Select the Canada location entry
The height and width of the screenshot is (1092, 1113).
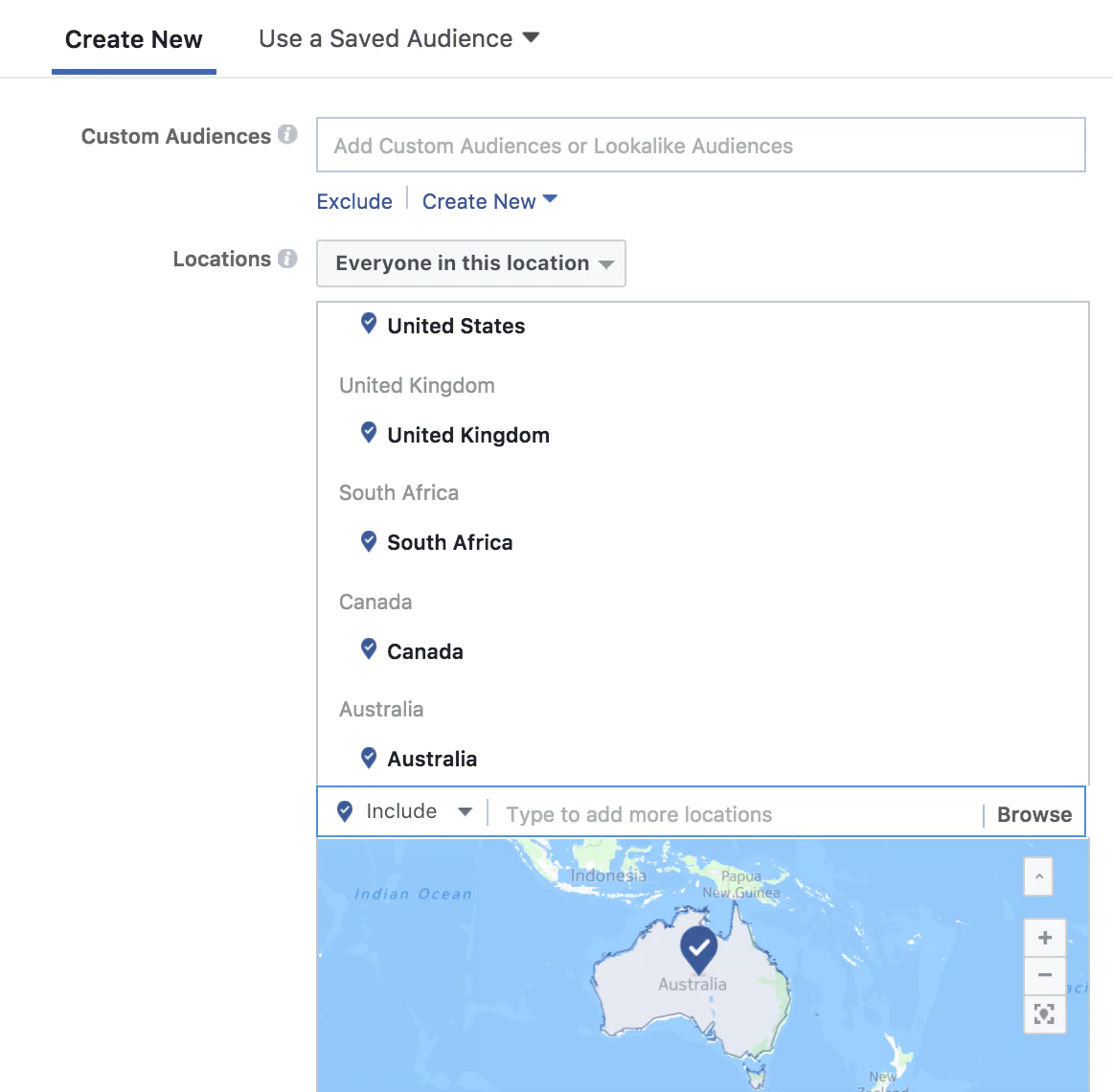[425, 651]
